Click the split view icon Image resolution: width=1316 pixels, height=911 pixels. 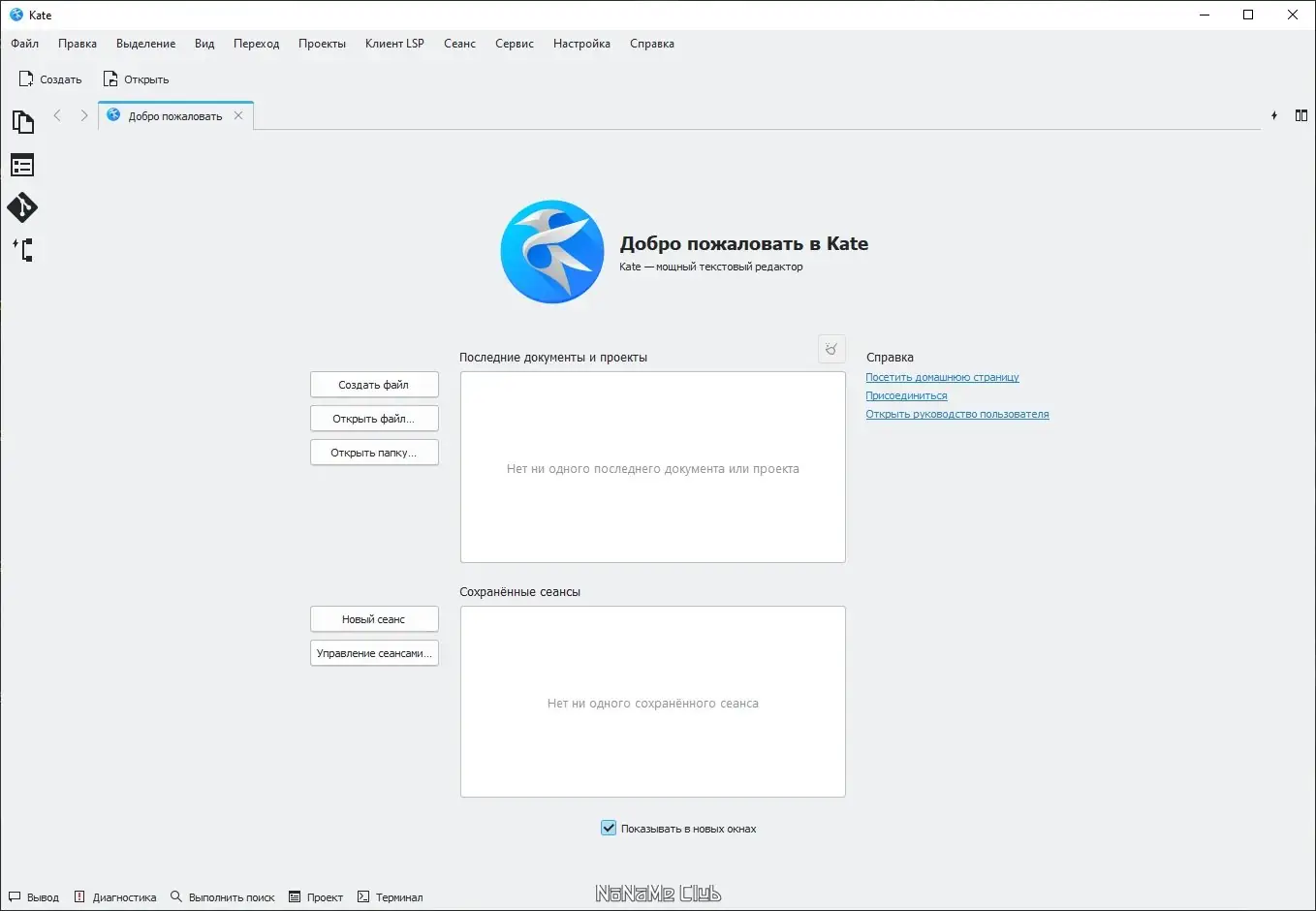(x=1301, y=115)
